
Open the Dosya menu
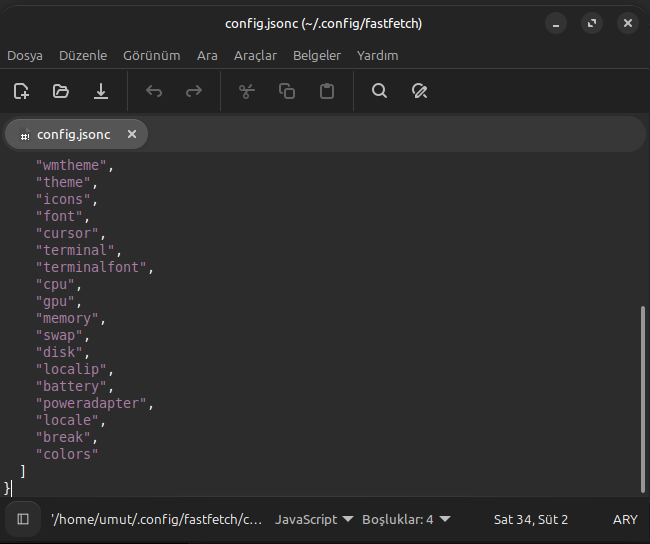click(25, 56)
